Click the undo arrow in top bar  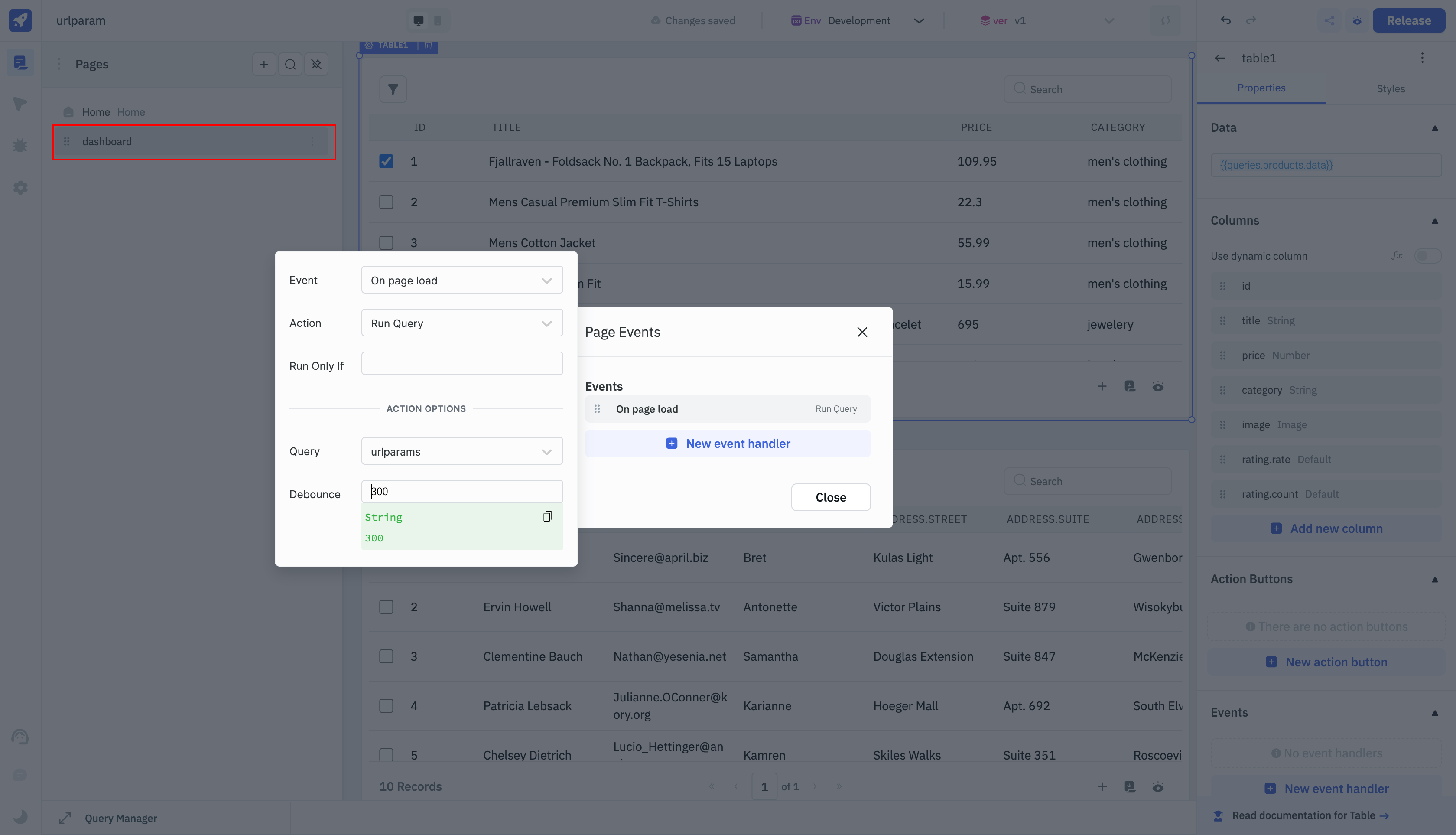1225,21
